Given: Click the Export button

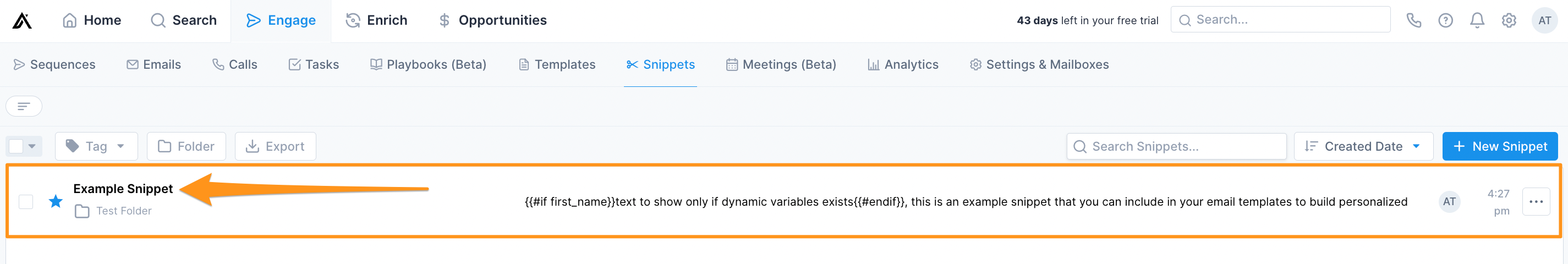Looking at the screenshot, I should (275, 146).
